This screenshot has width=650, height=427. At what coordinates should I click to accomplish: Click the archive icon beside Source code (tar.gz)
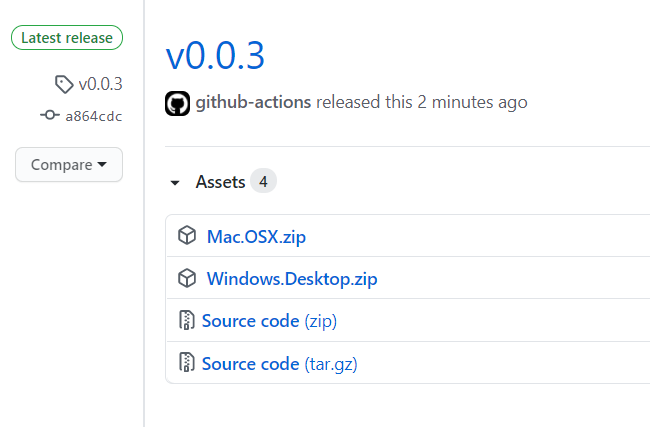pyautogui.click(x=187, y=362)
